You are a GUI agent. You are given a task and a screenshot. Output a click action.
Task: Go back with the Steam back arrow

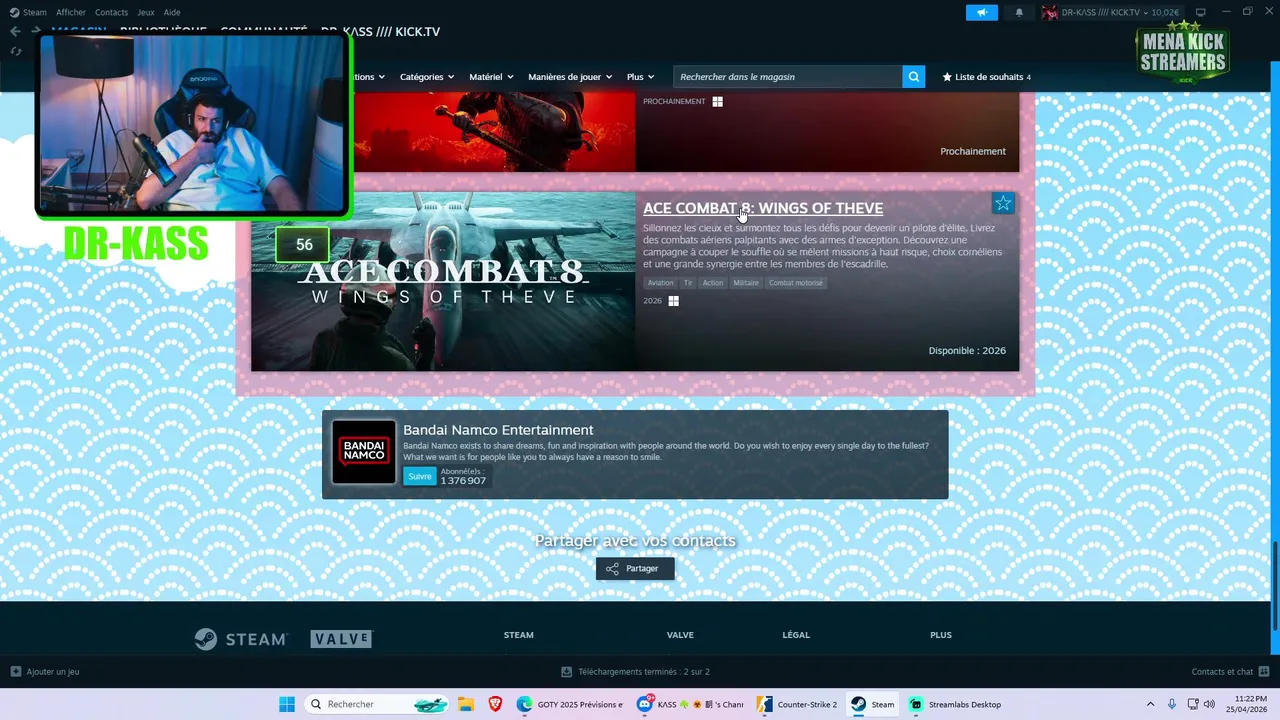coord(15,31)
